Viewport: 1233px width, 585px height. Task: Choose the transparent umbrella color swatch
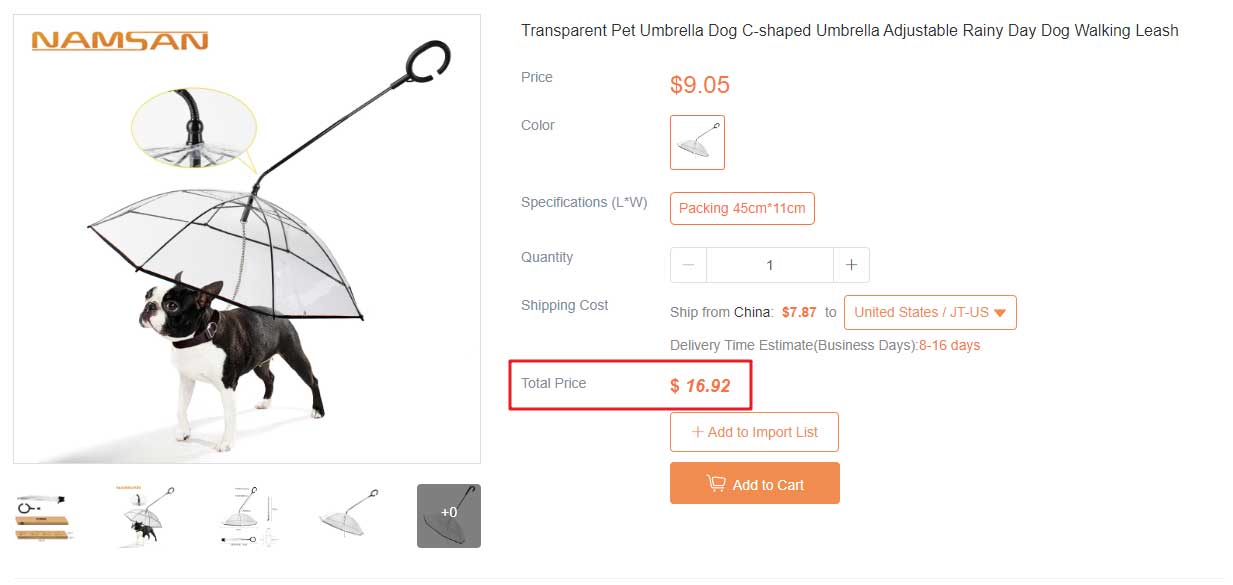point(697,142)
